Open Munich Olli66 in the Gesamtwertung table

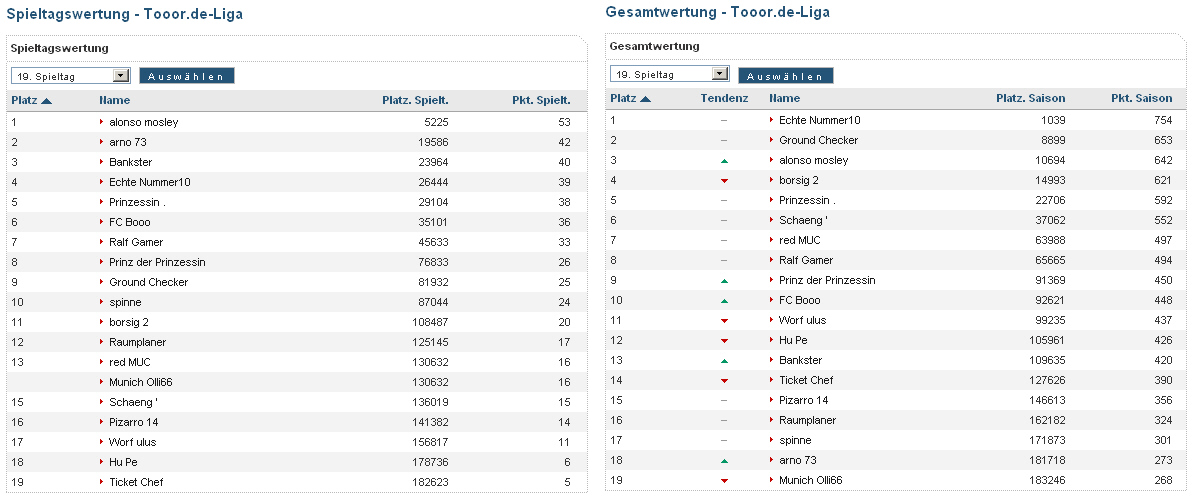pyautogui.click(x=810, y=480)
